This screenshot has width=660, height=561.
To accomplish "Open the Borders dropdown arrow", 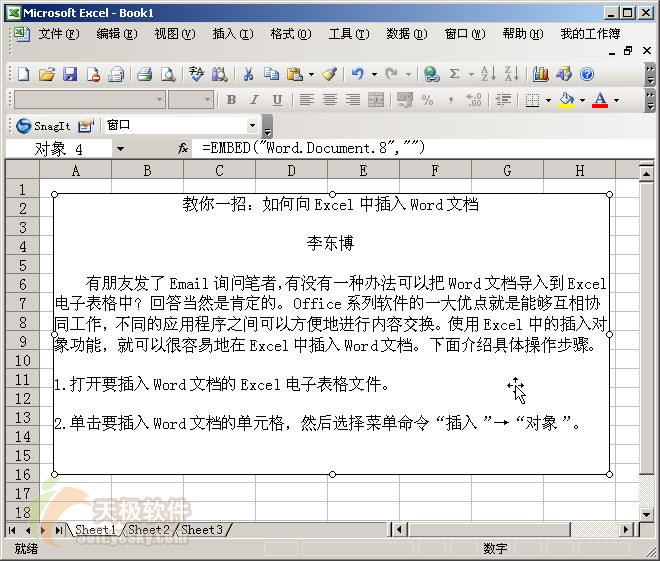I will (x=548, y=101).
